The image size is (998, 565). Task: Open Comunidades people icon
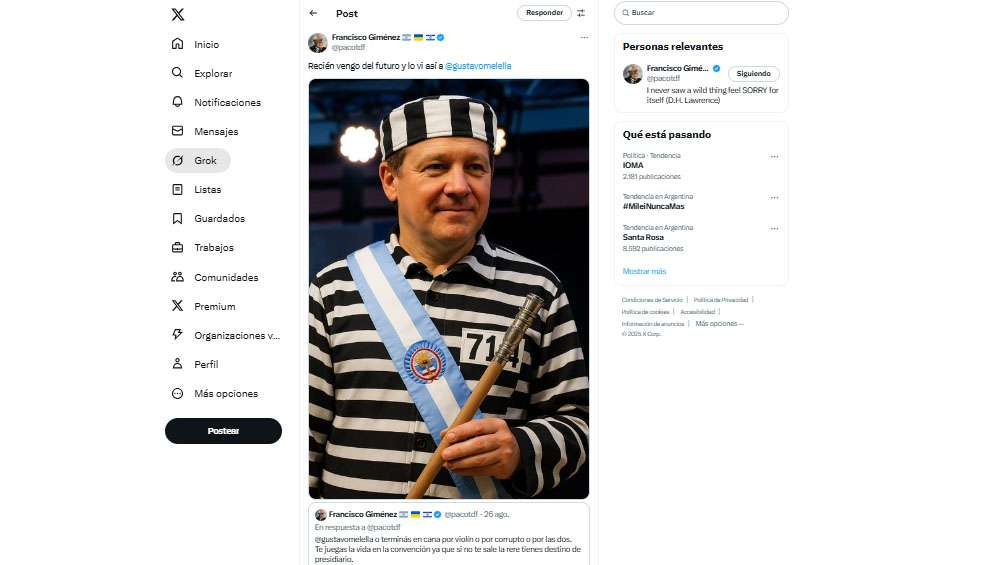(x=178, y=277)
